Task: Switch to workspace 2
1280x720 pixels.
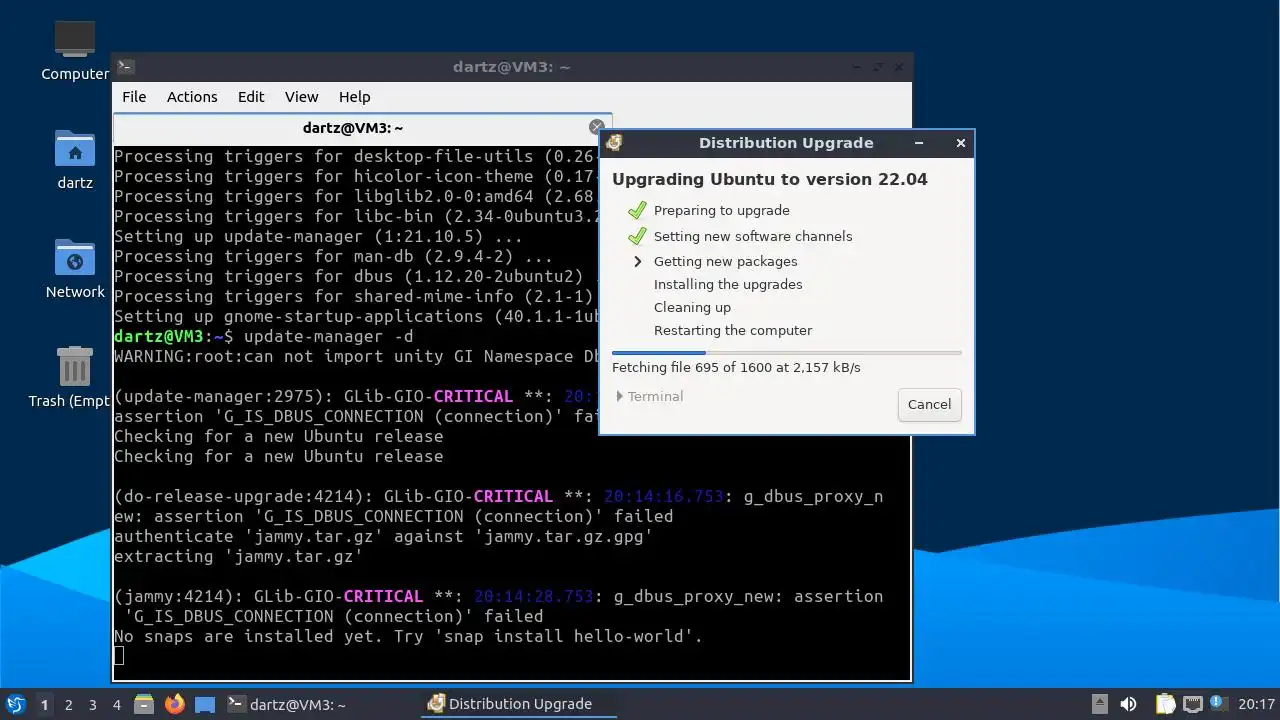Action: point(68,705)
